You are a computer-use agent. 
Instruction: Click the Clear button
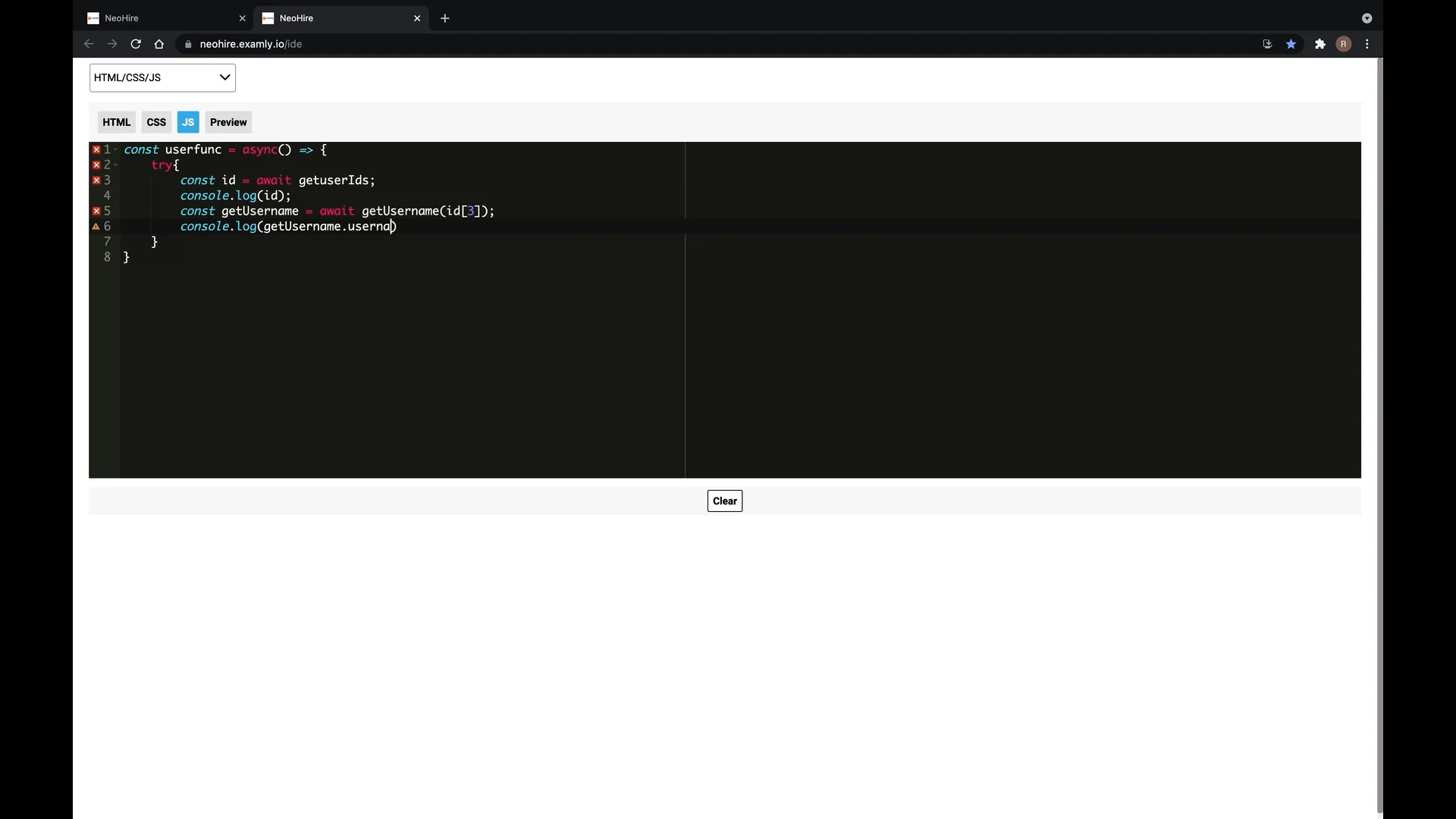tap(724, 500)
